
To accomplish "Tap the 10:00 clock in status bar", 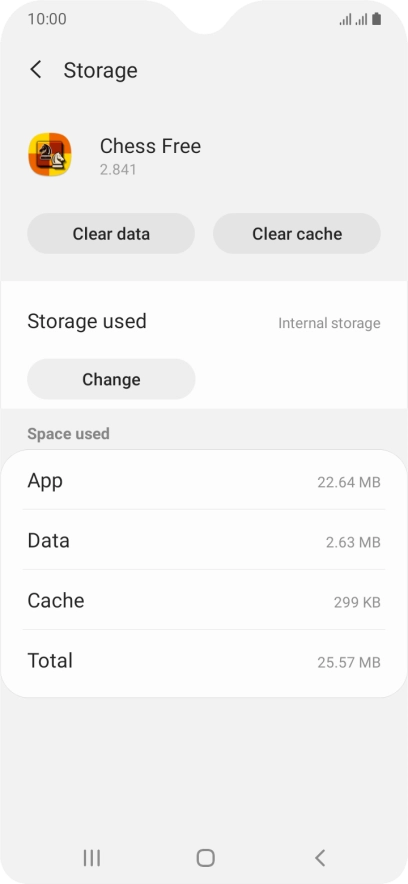I will pyautogui.click(x=47, y=19).
